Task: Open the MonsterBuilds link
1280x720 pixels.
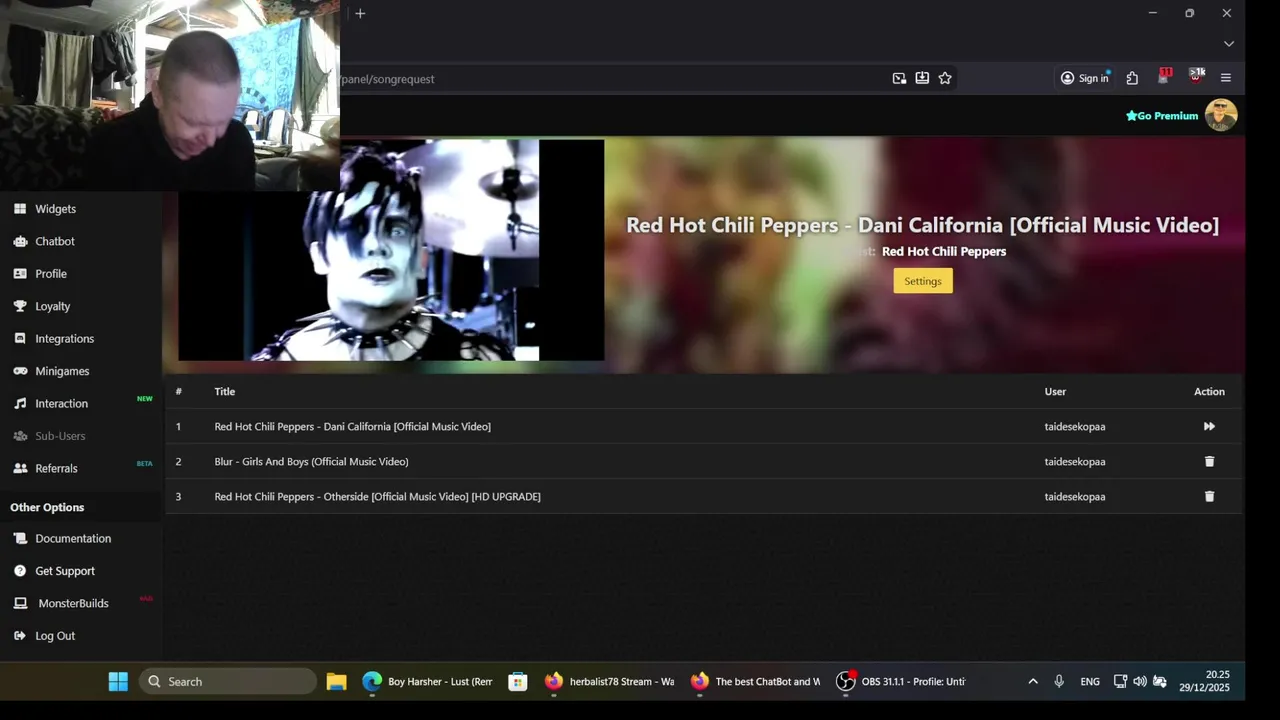Action: tap(73, 603)
